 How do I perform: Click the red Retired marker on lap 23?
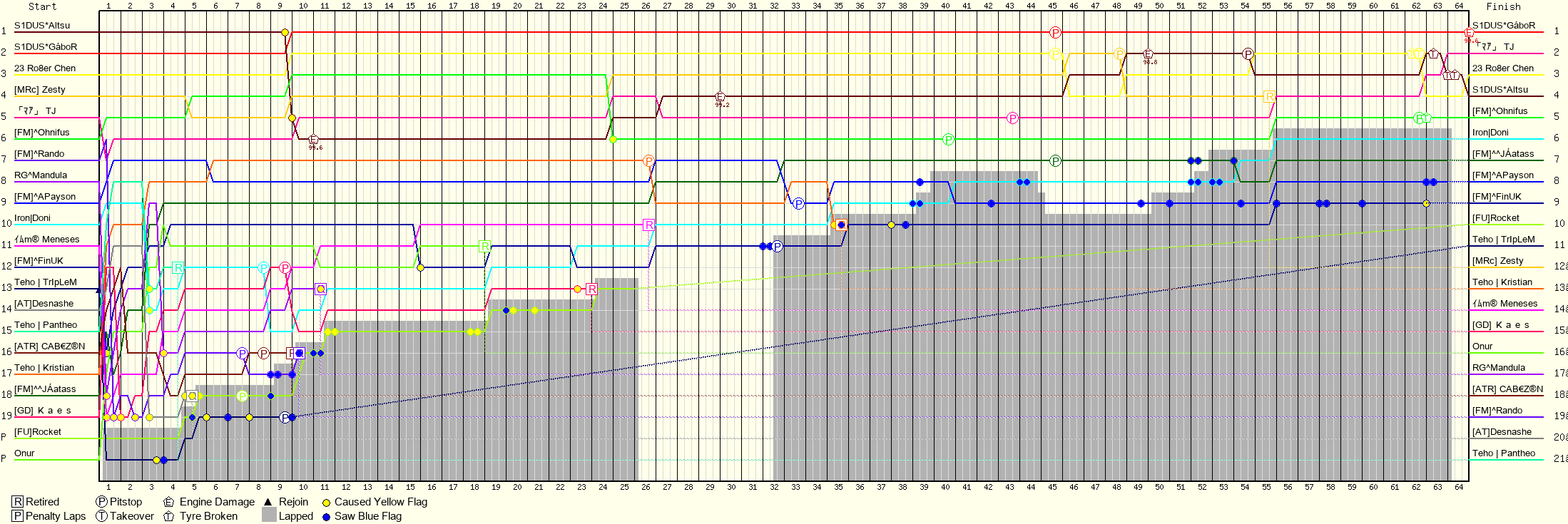pos(591,289)
